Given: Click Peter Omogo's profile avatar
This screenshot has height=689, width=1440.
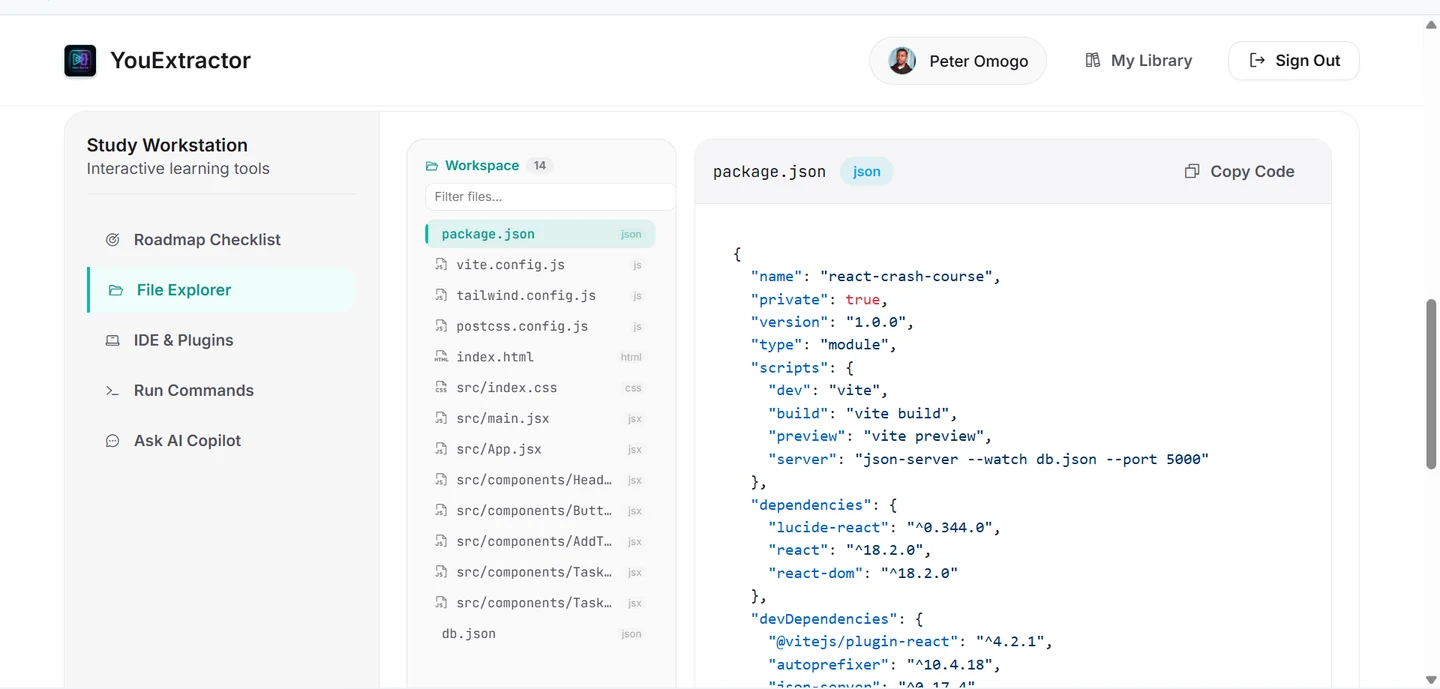Looking at the screenshot, I should coord(902,61).
